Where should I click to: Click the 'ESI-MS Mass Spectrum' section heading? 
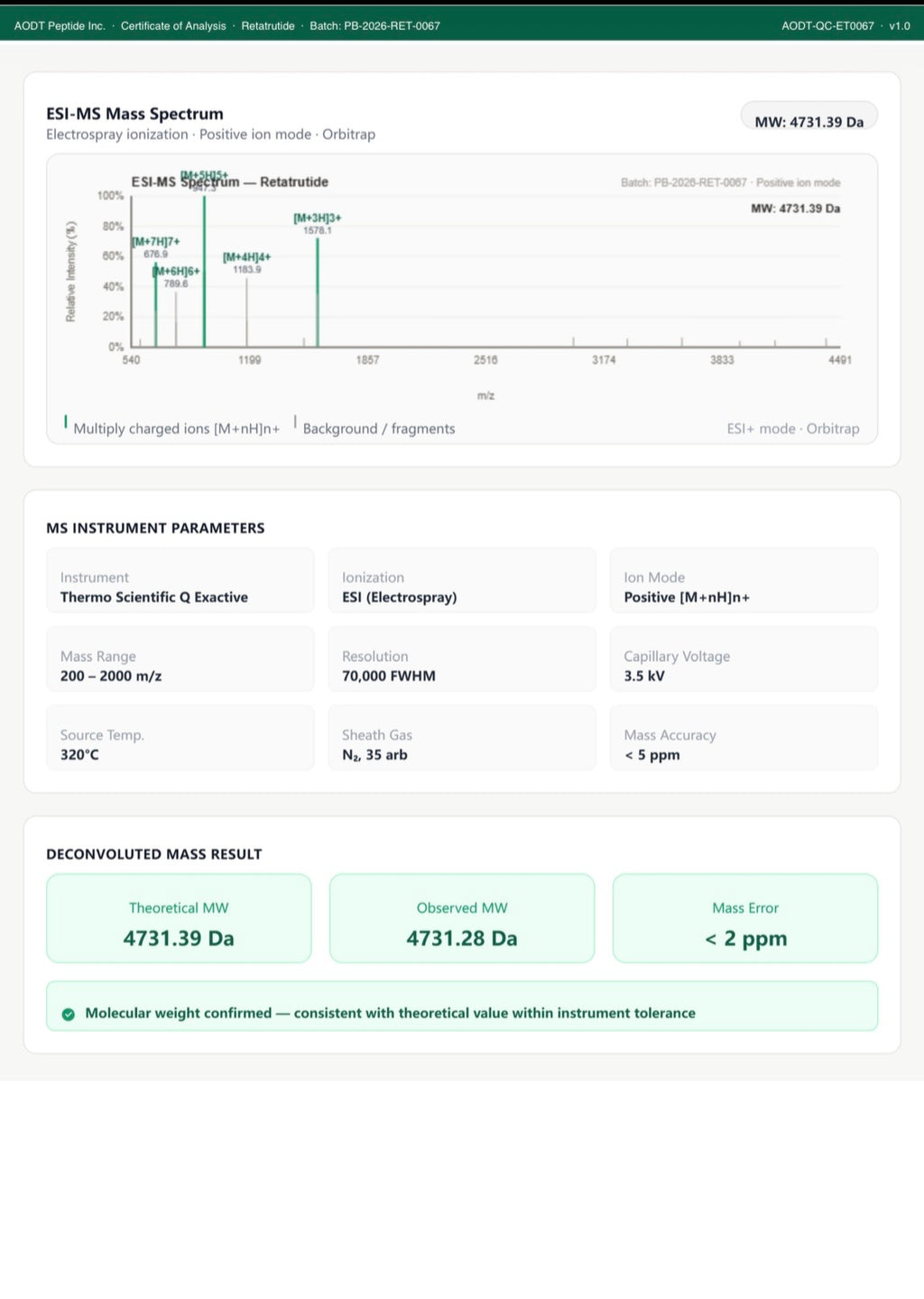134,114
